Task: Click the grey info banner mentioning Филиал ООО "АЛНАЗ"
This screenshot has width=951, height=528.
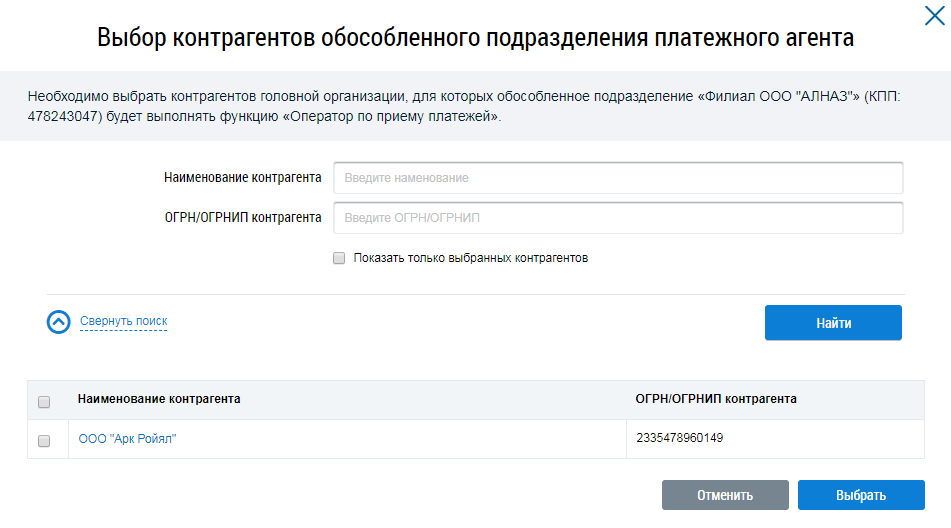Action: pyautogui.click(x=475, y=106)
